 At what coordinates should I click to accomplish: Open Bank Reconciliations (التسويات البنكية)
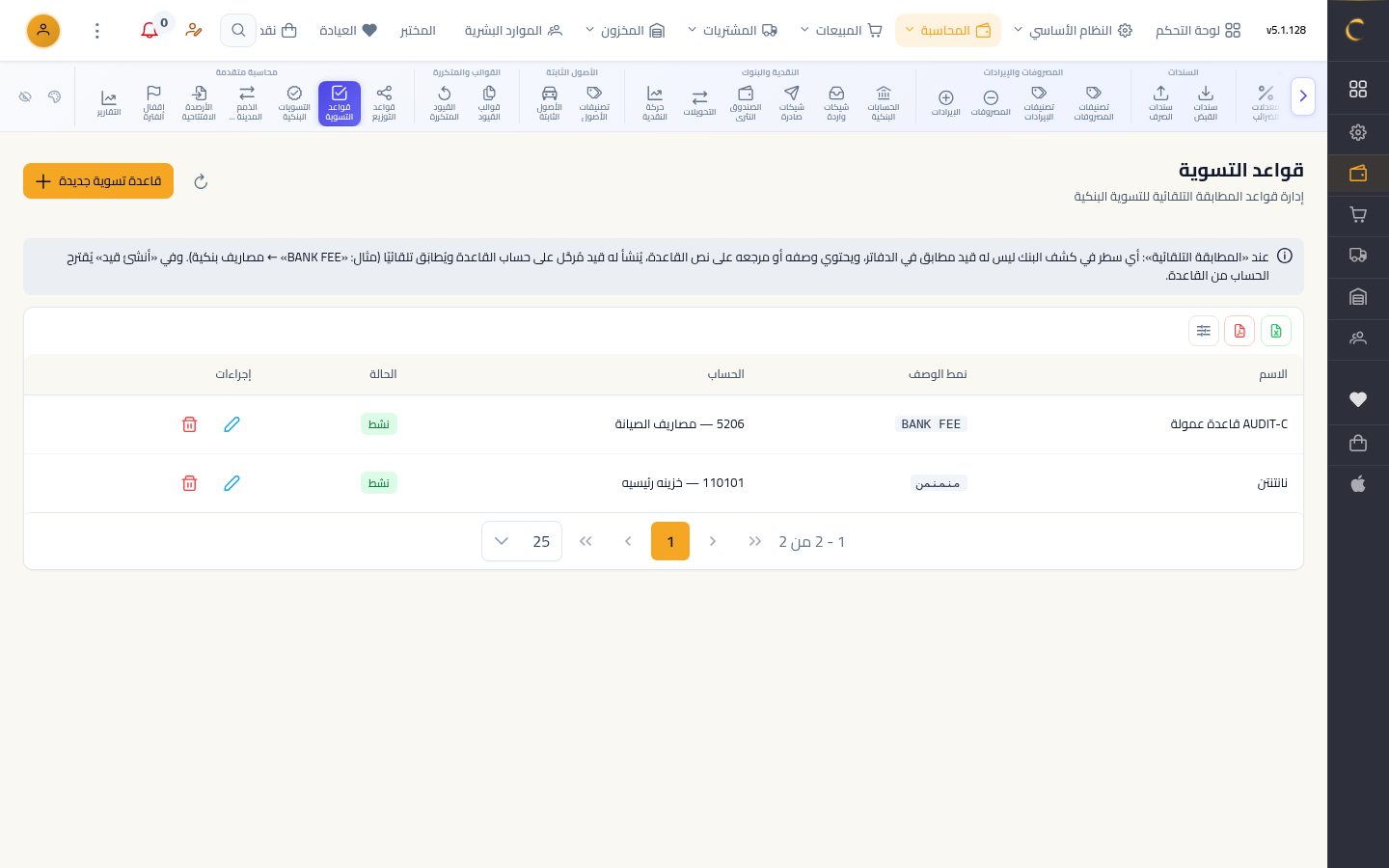[294, 103]
